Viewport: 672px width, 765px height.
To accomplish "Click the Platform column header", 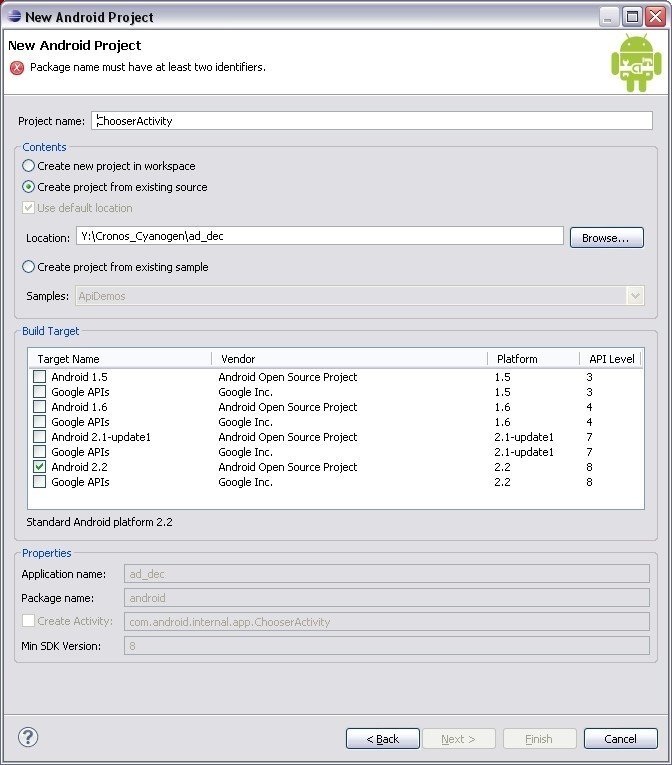I will 533,359.
